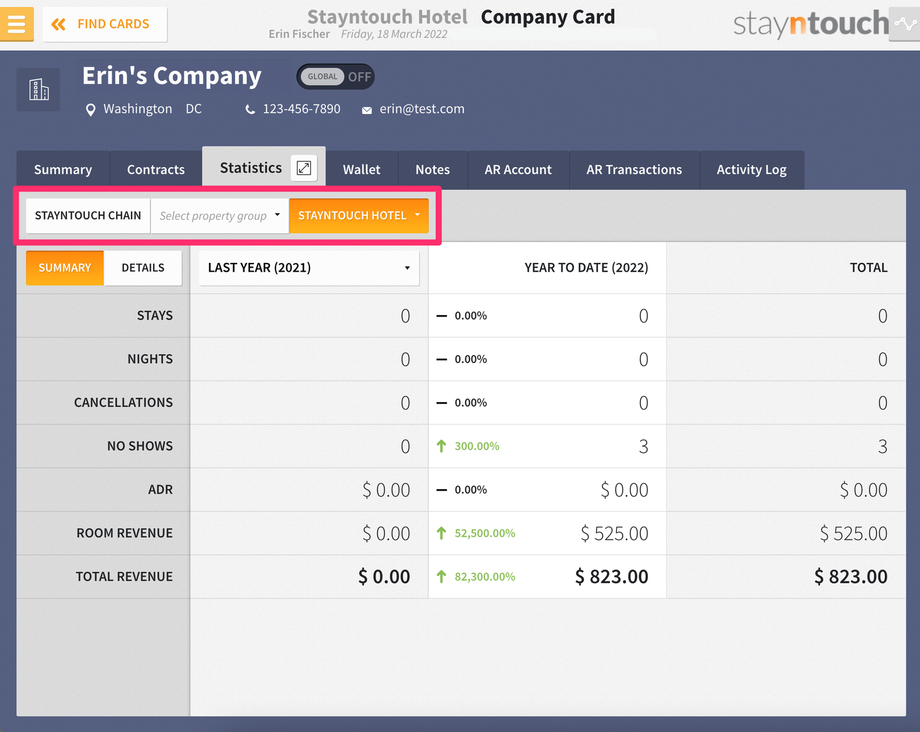Click the Total column $ 823.00 value
Viewport: 920px width, 732px height.
[851, 577]
